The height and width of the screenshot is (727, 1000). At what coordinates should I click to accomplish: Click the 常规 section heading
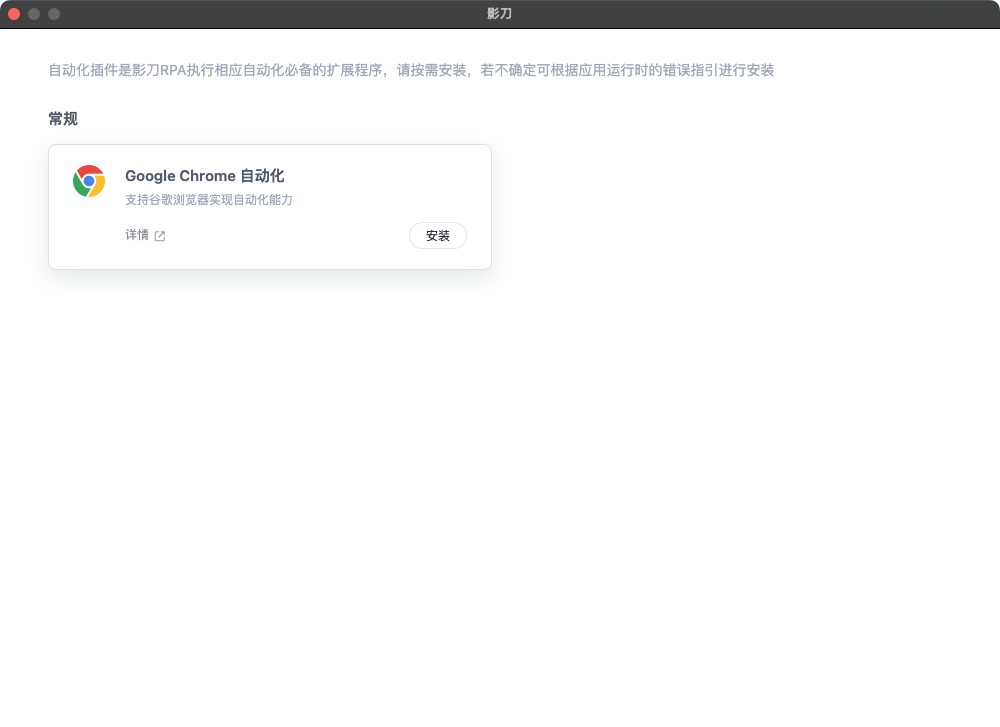pyautogui.click(x=63, y=119)
